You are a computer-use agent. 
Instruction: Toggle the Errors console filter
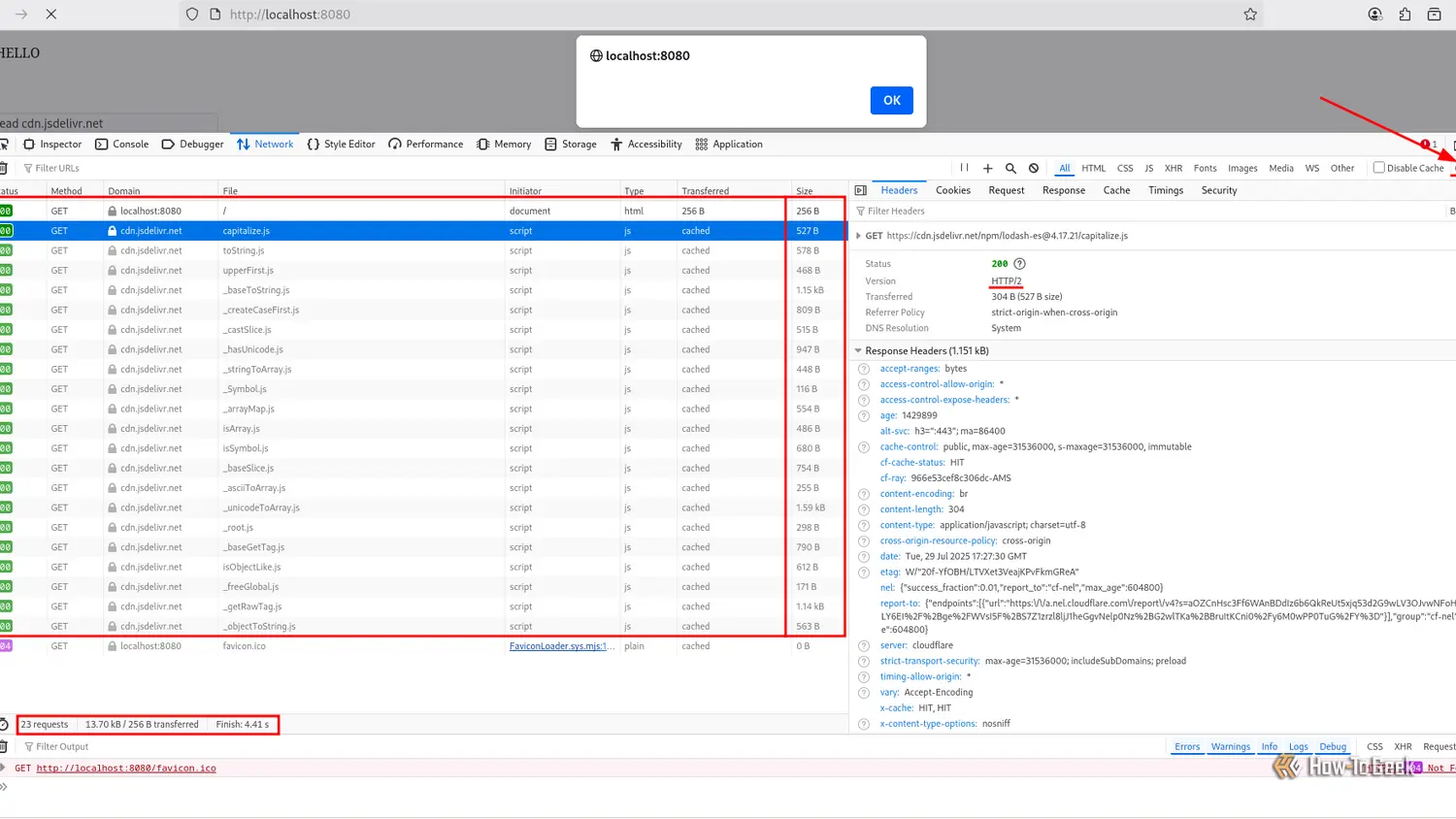[x=1187, y=747]
